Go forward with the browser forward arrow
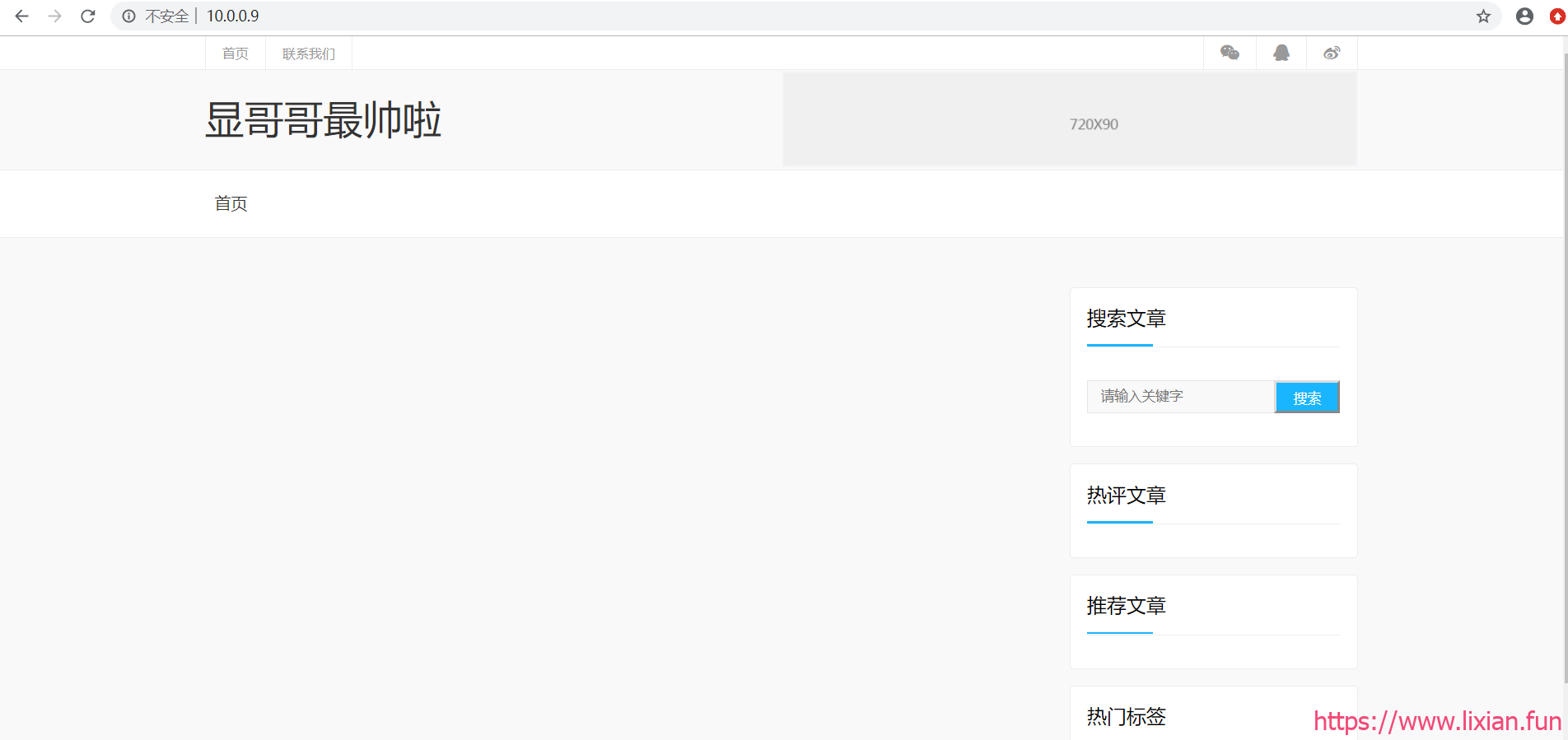 (55, 16)
